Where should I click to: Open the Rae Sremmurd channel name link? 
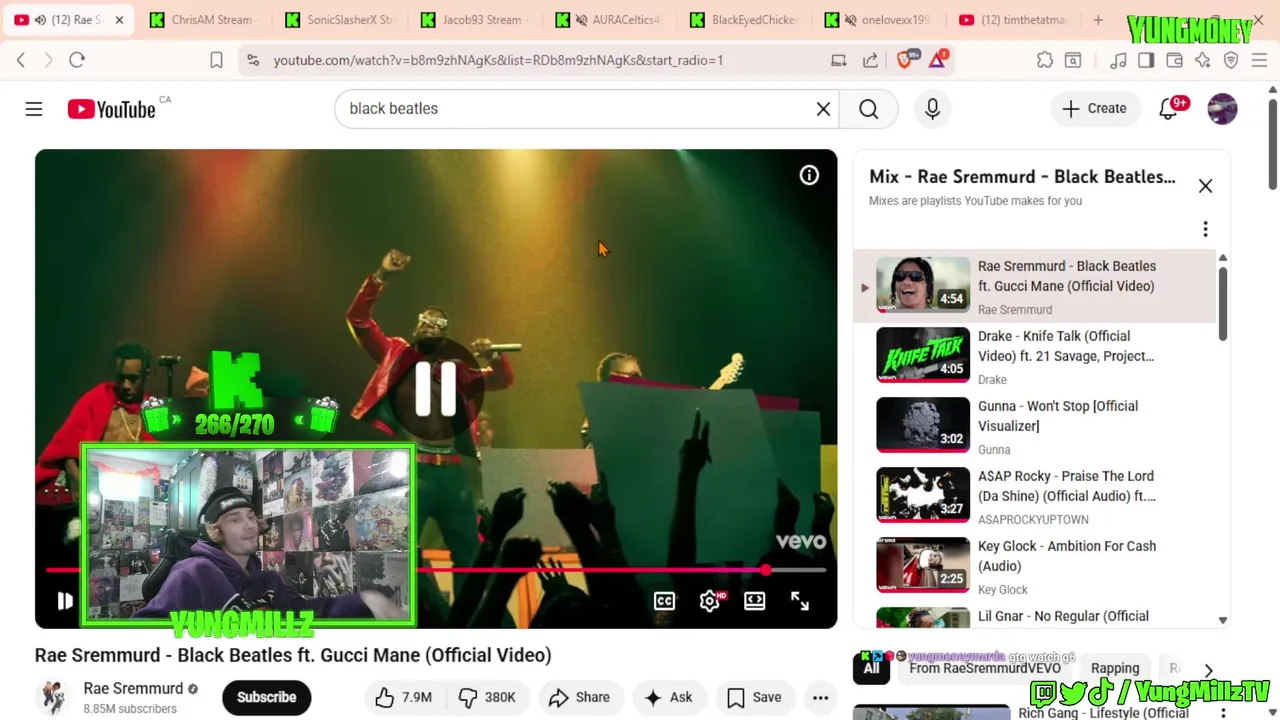coord(133,688)
